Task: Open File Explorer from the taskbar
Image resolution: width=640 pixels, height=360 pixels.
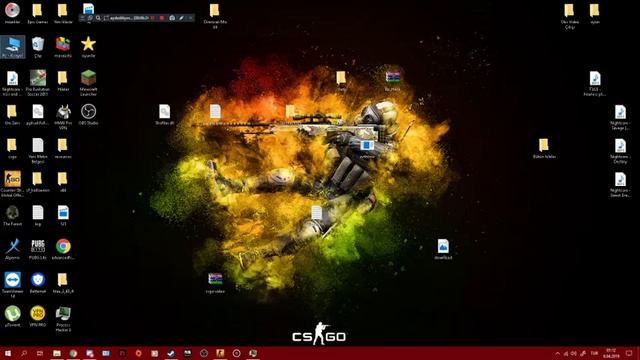Action: (x=57, y=353)
